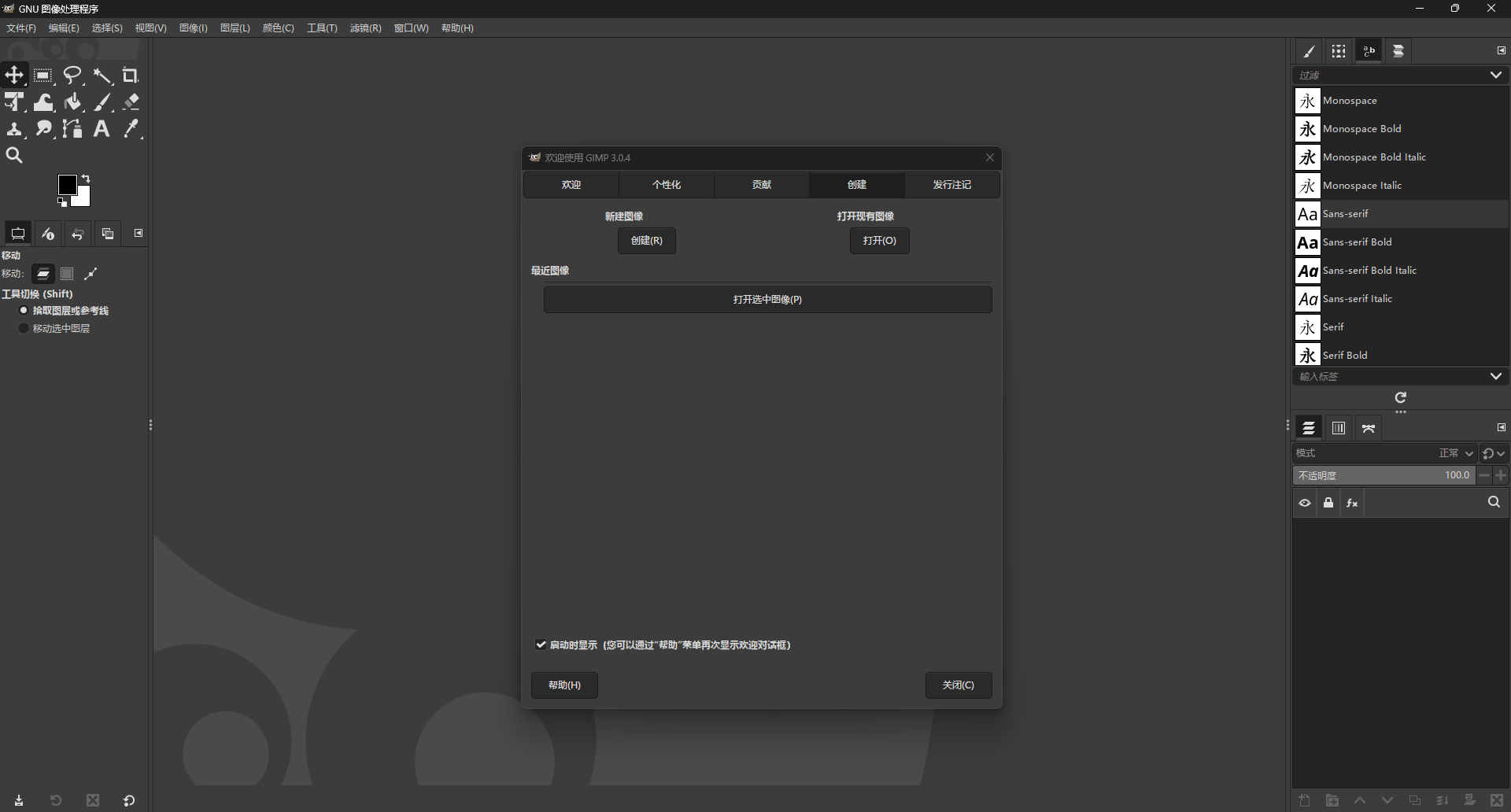The width and height of the screenshot is (1511, 812).
Task: Click 打开选中图像(P) button
Action: coord(768,300)
